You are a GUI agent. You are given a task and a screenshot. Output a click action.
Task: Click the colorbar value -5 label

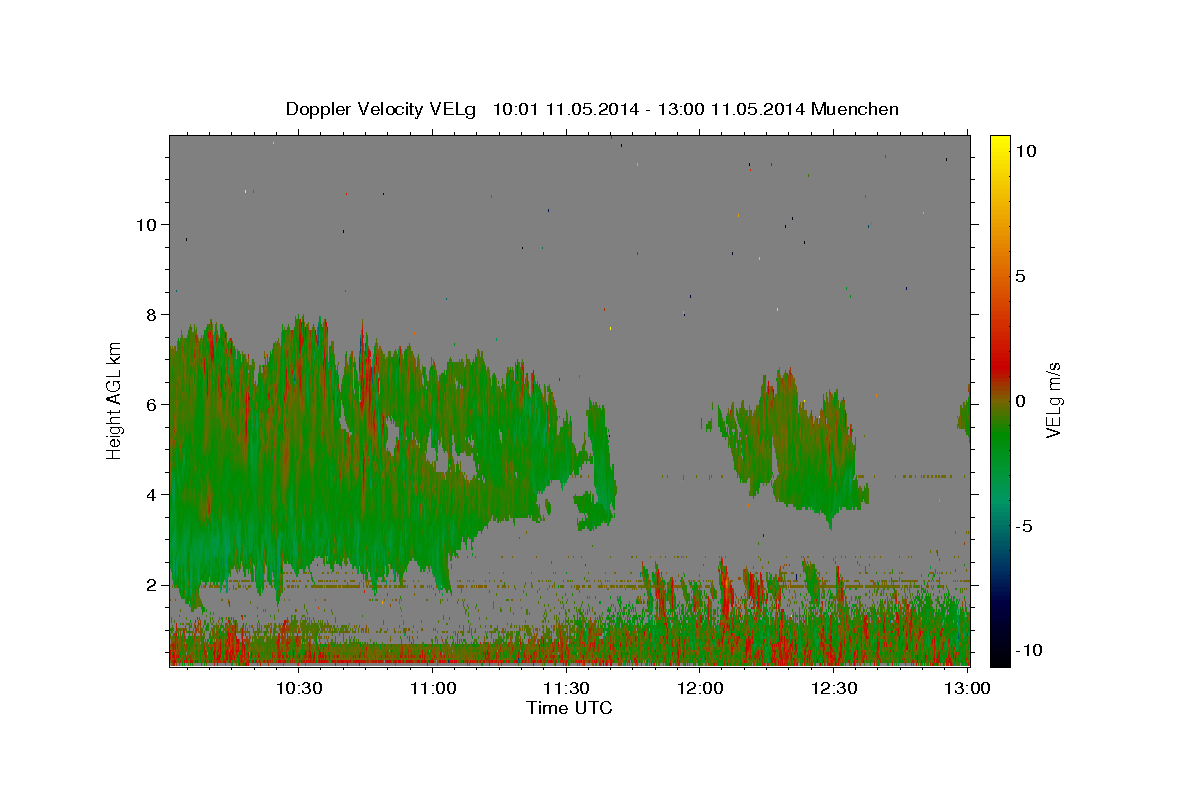click(1026, 526)
